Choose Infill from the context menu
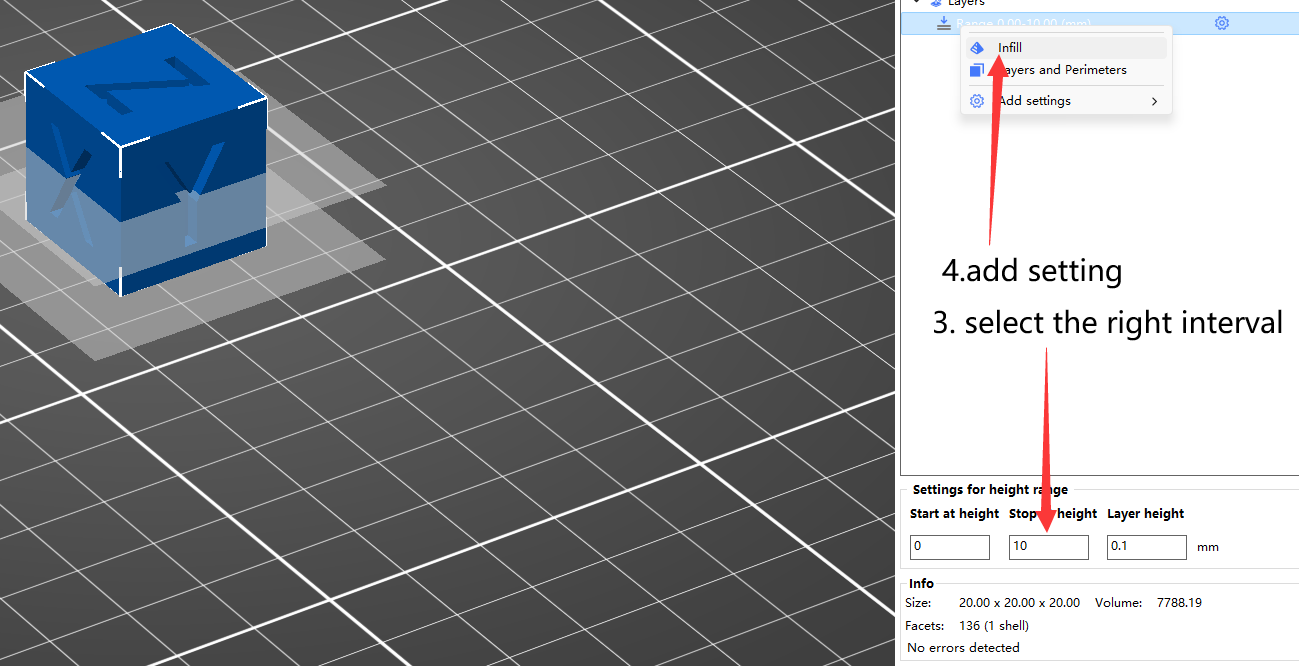This screenshot has height=666, width=1299. pyautogui.click(x=1009, y=47)
